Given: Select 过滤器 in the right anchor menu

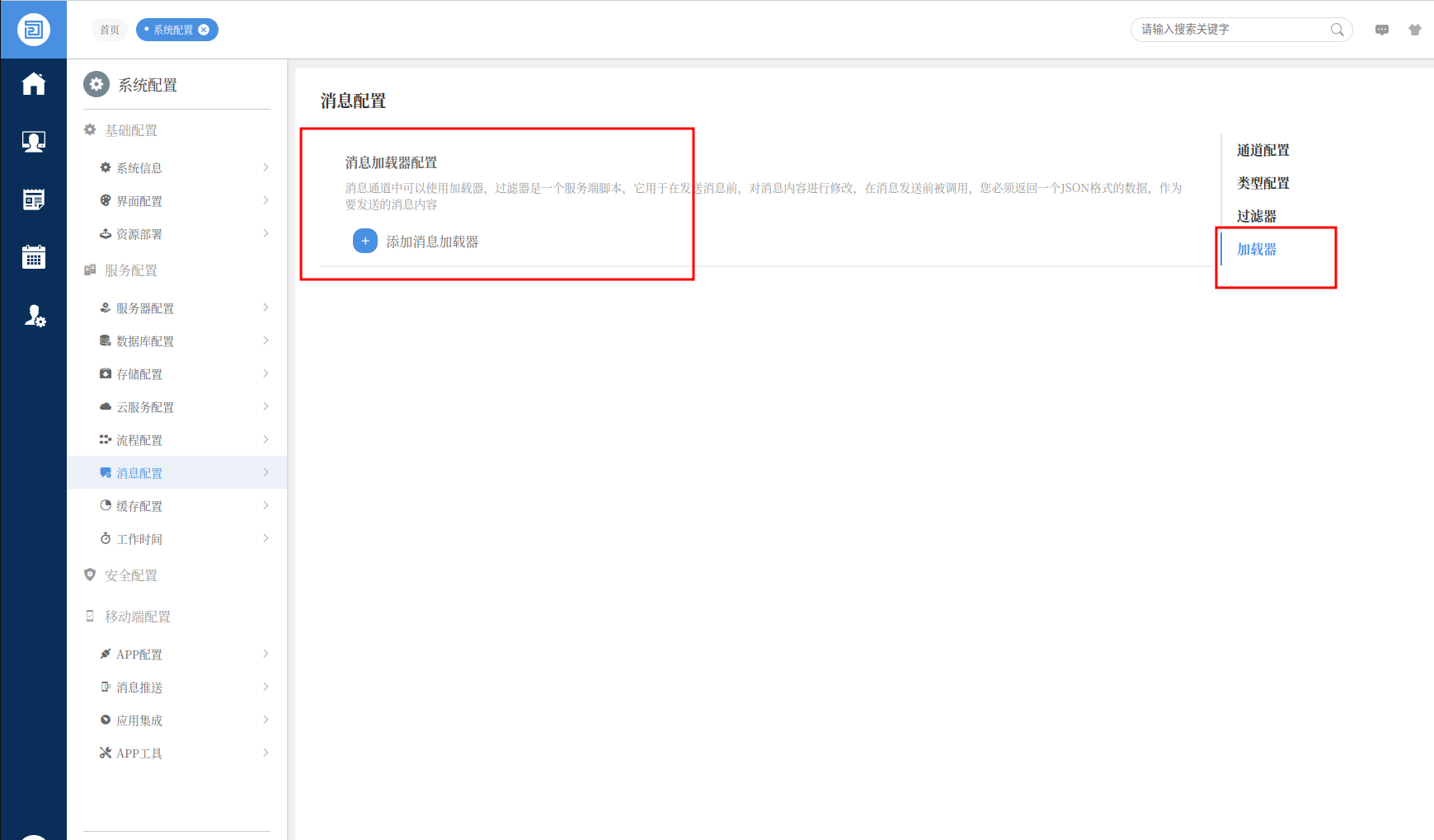Looking at the screenshot, I should pyautogui.click(x=1256, y=216).
